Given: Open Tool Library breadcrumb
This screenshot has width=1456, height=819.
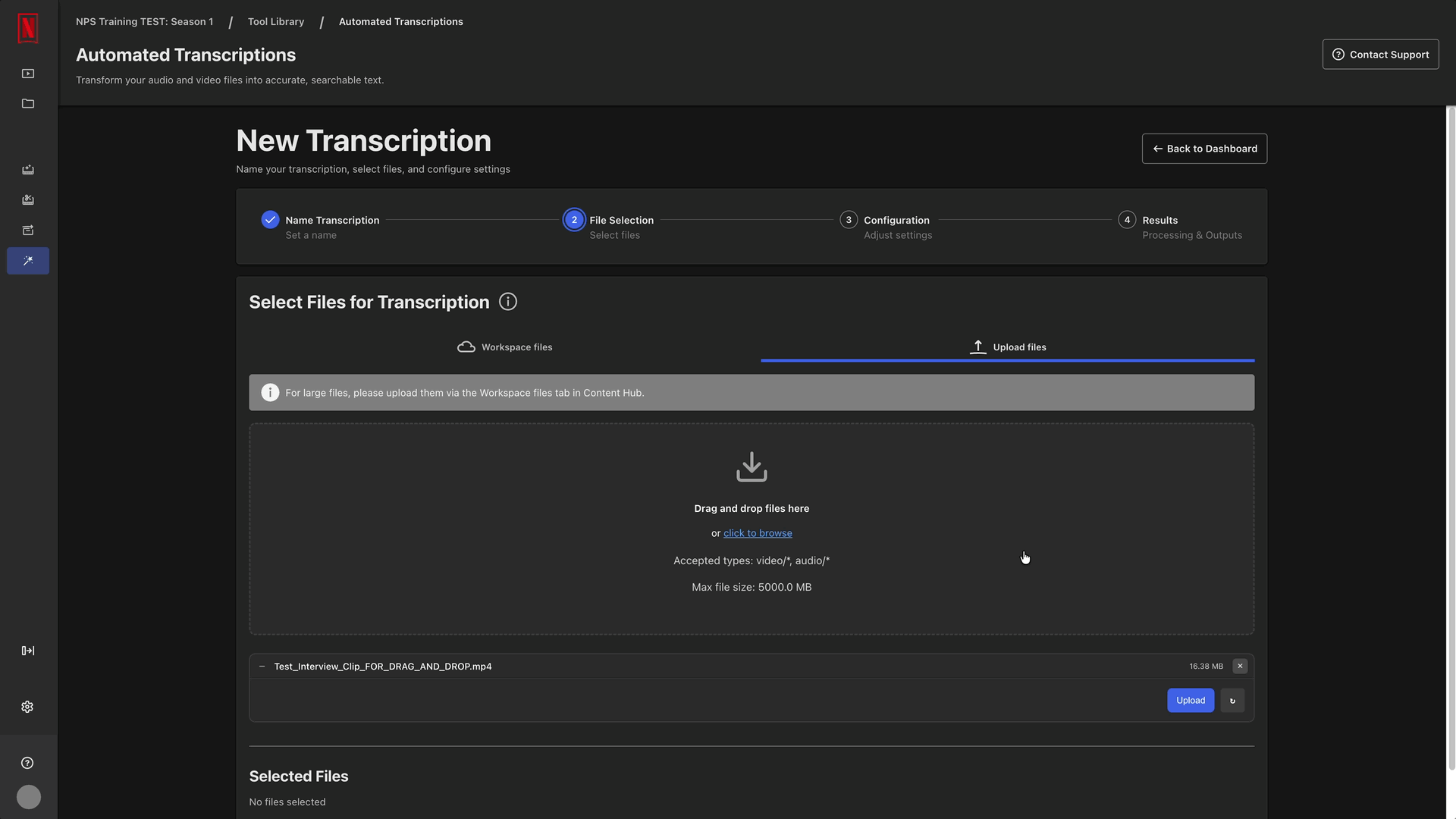Looking at the screenshot, I should pyautogui.click(x=276, y=21).
